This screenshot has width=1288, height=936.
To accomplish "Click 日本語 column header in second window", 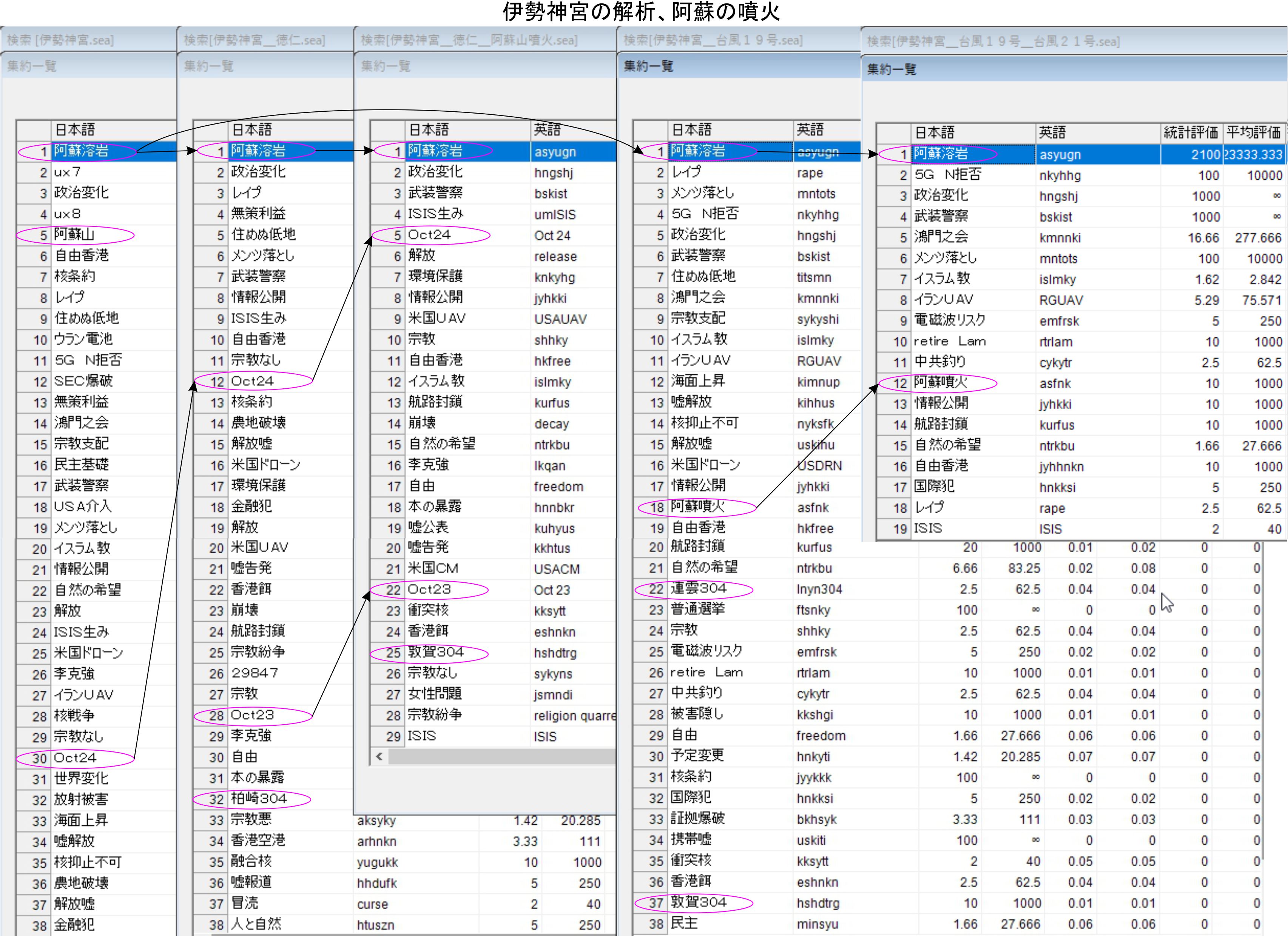I will pos(252,130).
